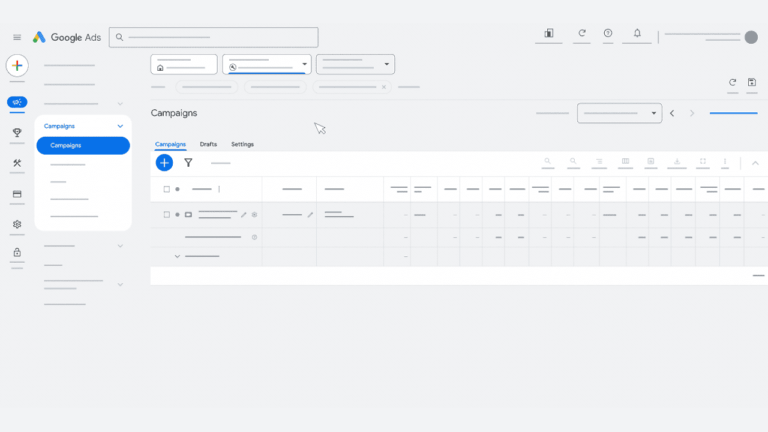
Task: Open the notifications bell
Action: coord(637,33)
